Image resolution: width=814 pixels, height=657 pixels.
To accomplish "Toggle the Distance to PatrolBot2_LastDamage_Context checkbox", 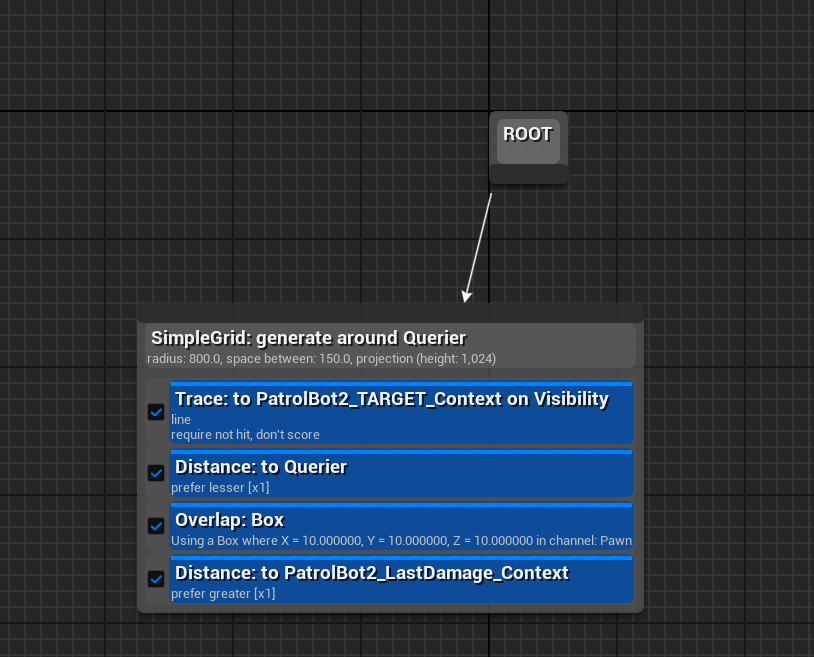I will pyautogui.click(x=156, y=579).
